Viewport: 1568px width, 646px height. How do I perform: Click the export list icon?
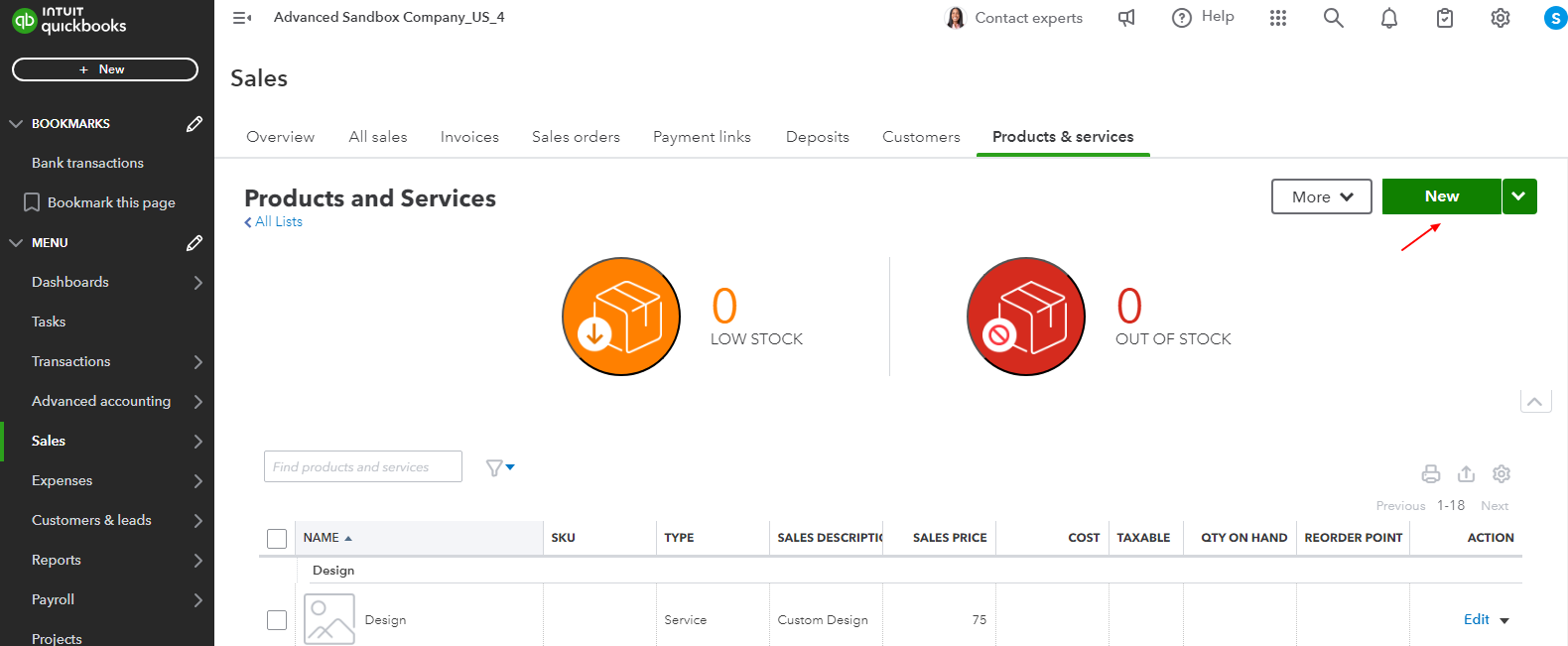(x=1466, y=474)
